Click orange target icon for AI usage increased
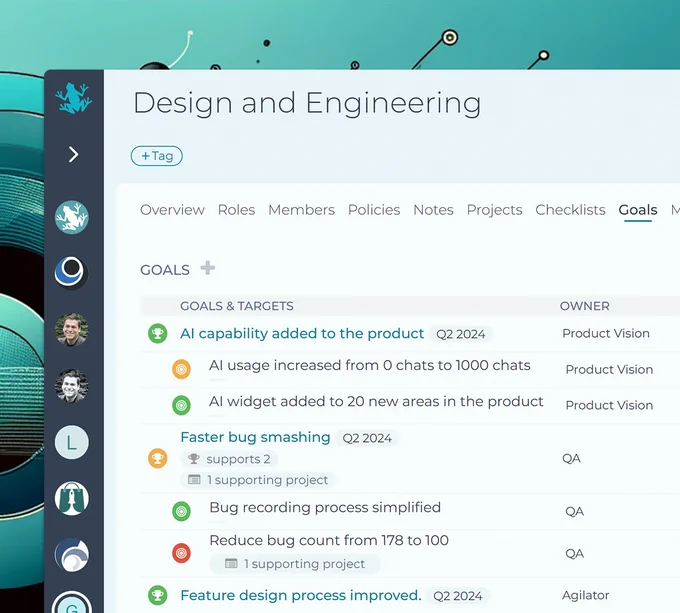The height and width of the screenshot is (613, 680). coord(181,369)
